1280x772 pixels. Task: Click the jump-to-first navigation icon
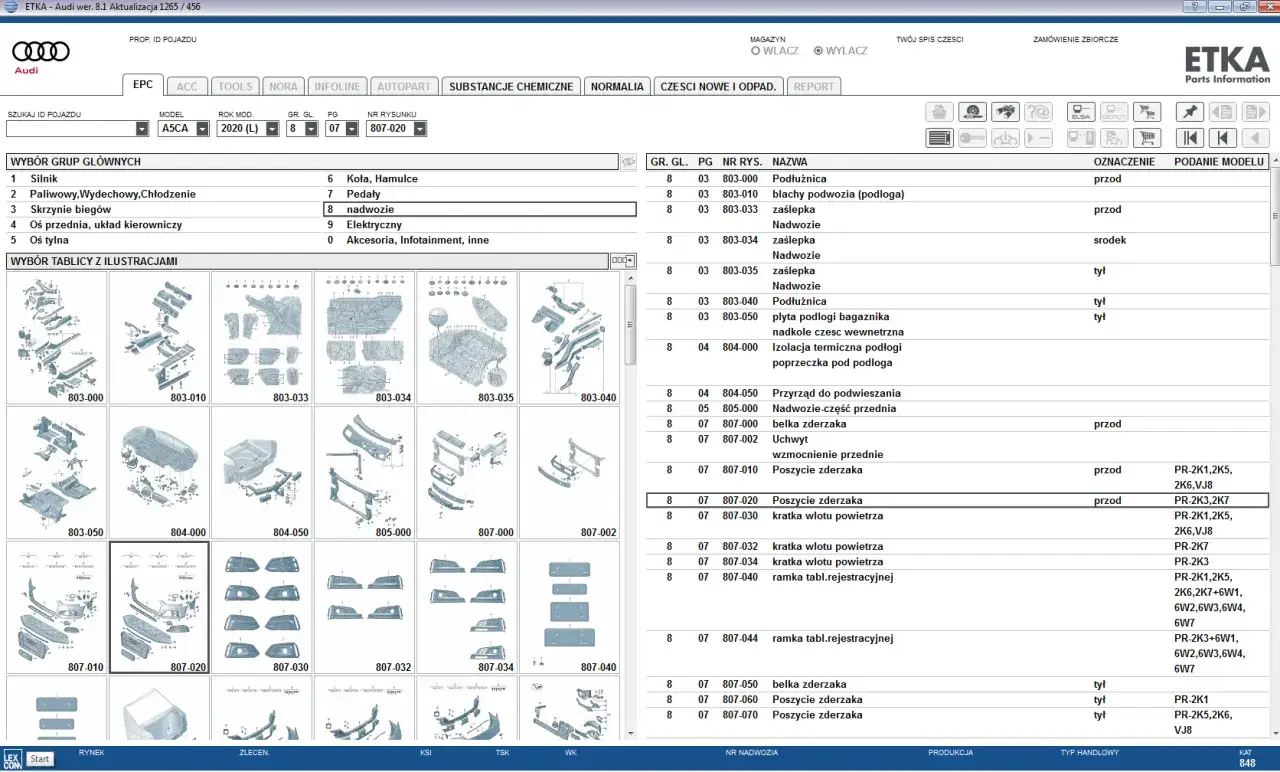[1188, 138]
